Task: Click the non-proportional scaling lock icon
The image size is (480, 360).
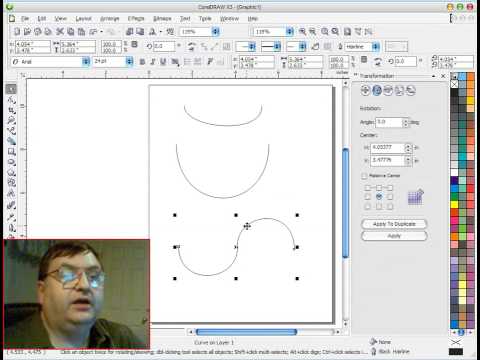Action: click(134, 44)
